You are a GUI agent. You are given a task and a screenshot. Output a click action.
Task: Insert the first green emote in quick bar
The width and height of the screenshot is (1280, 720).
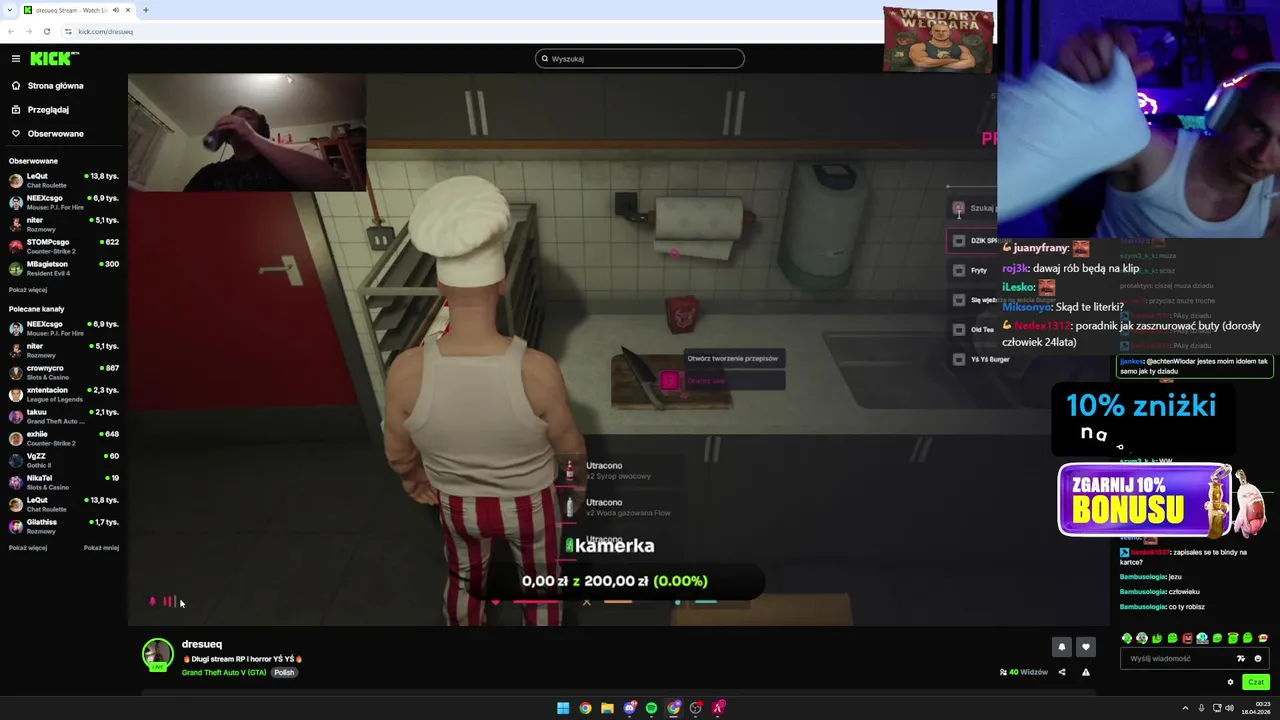[x=1127, y=638]
